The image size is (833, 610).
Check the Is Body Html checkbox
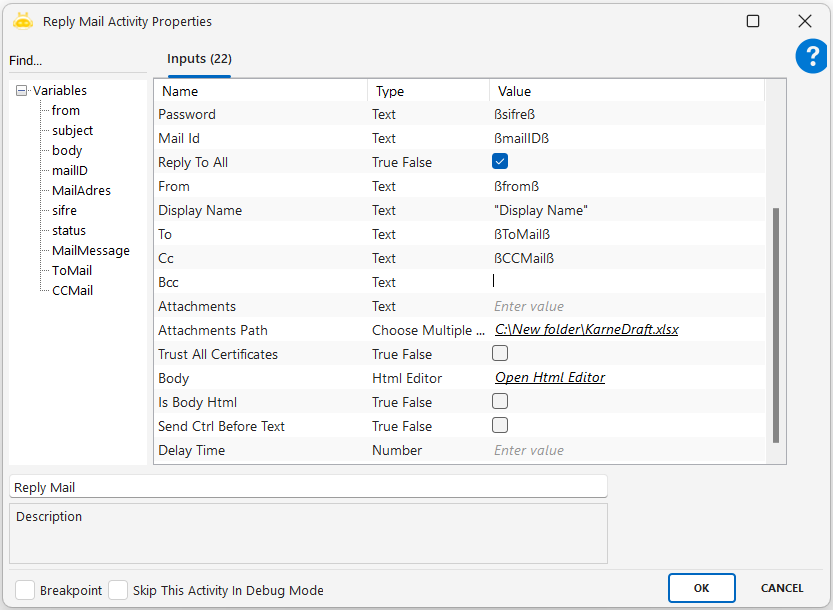coord(500,402)
